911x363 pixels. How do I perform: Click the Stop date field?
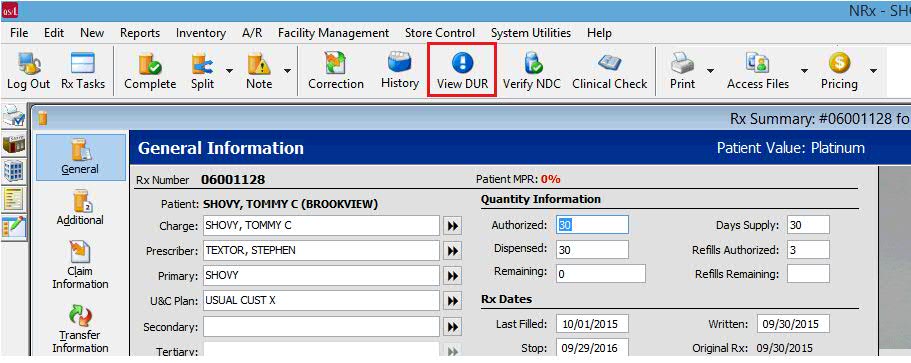coord(592,348)
